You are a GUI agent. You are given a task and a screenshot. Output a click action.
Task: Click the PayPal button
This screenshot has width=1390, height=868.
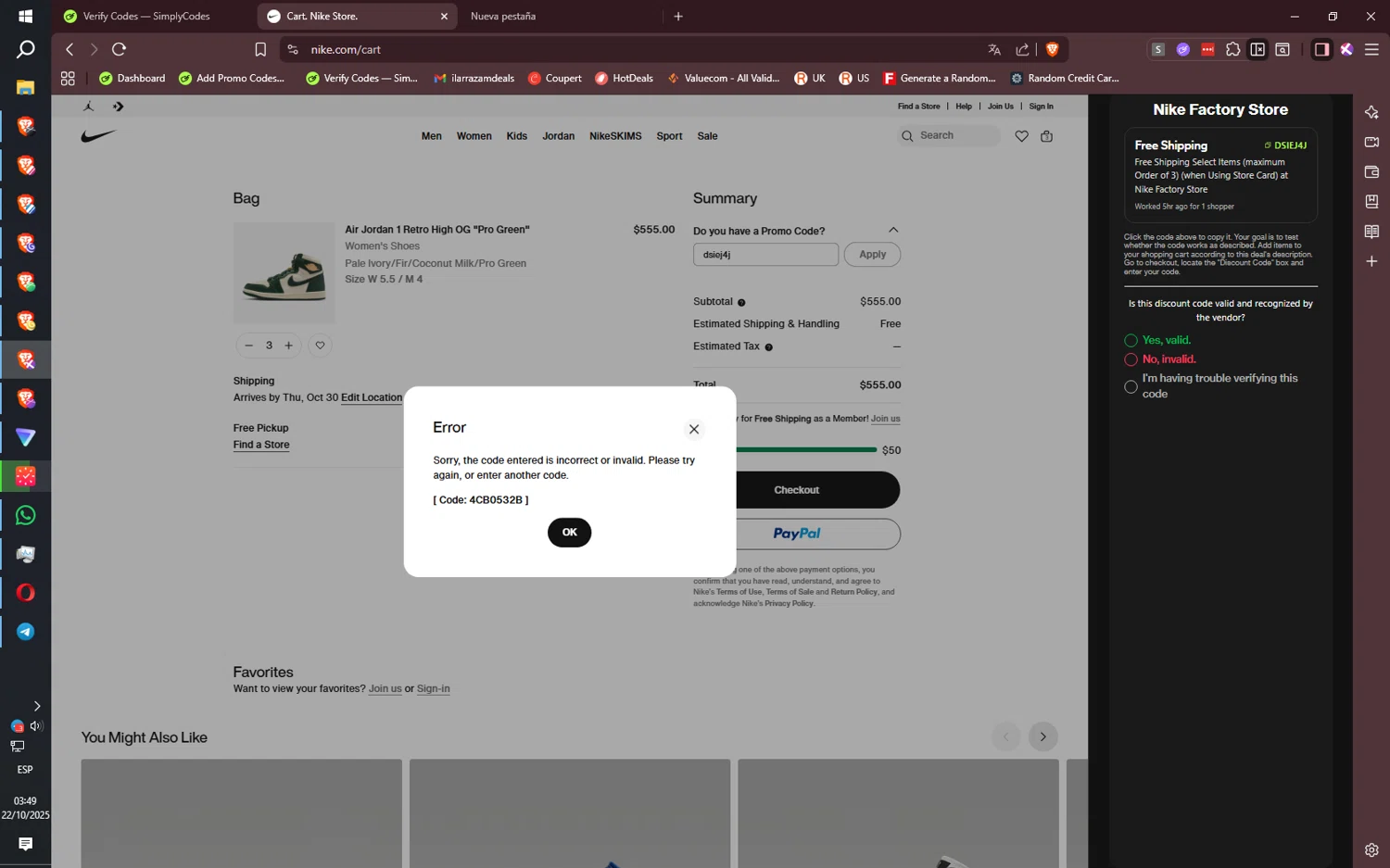[x=797, y=534]
